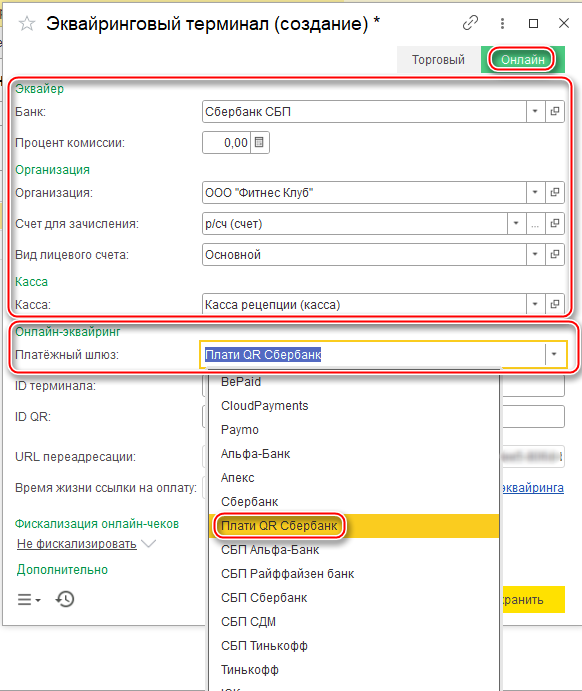Pick СБП Сбербанк option
Viewport: 582px width, 691px height.
click(x=354, y=598)
